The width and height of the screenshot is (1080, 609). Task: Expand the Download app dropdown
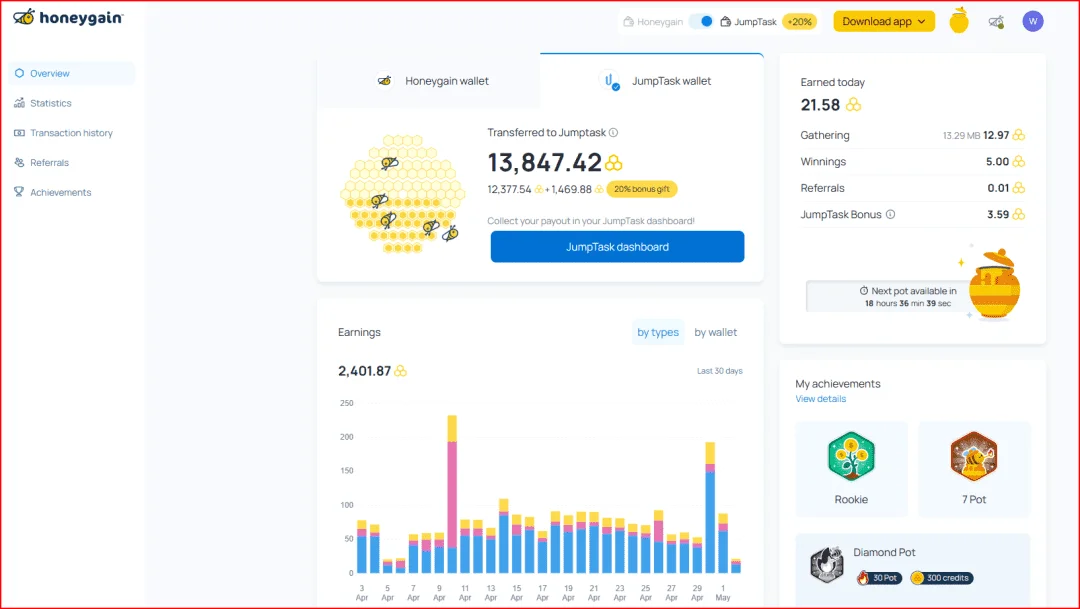click(884, 21)
